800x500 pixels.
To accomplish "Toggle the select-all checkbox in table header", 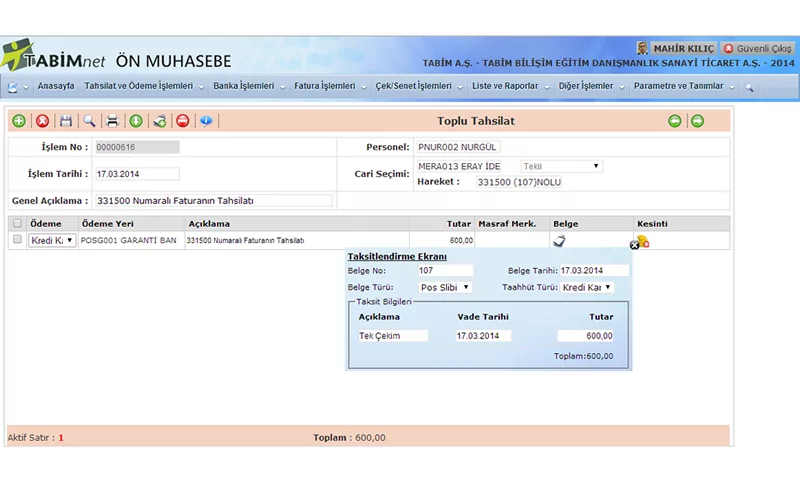I will 17,223.
